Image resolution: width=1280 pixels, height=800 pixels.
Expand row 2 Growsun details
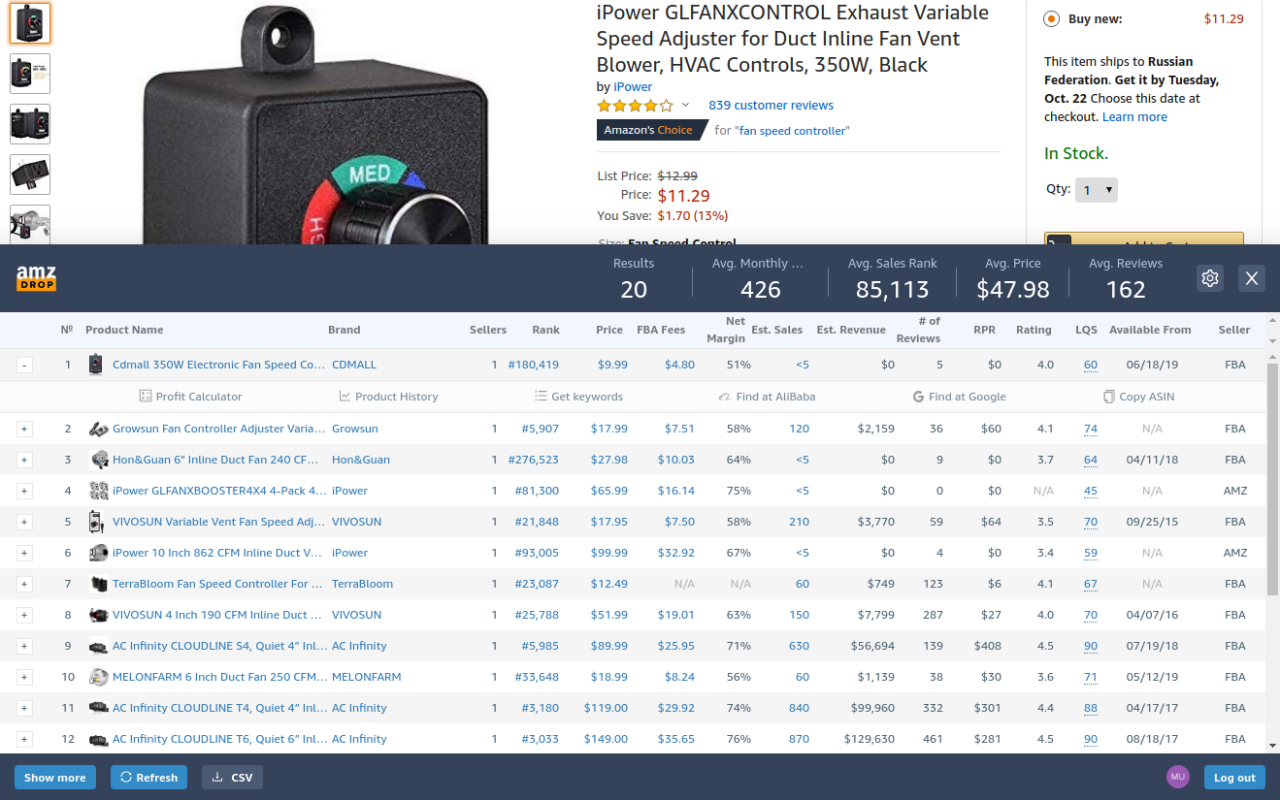tap(25, 429)
